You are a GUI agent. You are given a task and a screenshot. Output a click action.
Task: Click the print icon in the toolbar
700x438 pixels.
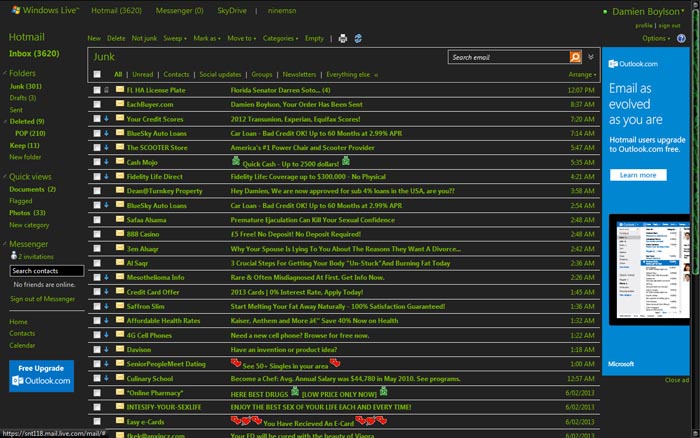[x=342, y=38]
